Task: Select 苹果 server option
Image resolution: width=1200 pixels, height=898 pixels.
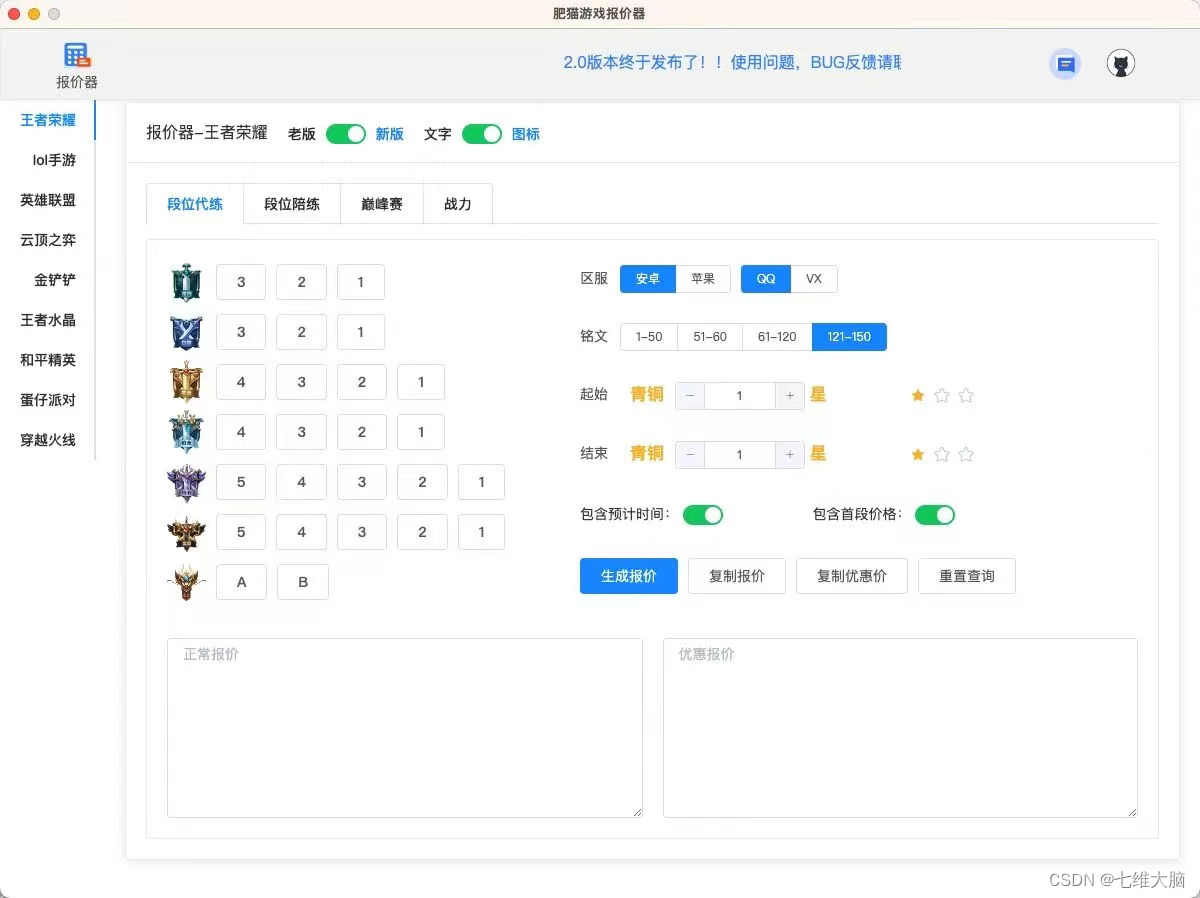Action: point(703,279)
